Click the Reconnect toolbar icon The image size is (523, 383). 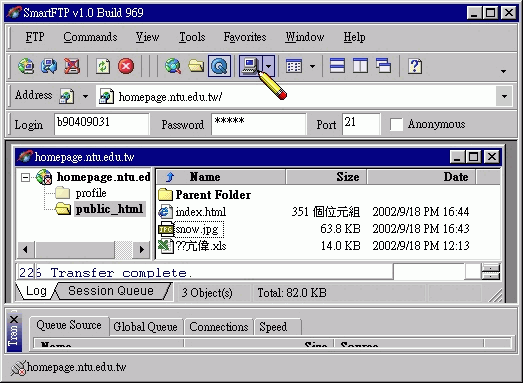pyautogui.click(x=49, y=66)
